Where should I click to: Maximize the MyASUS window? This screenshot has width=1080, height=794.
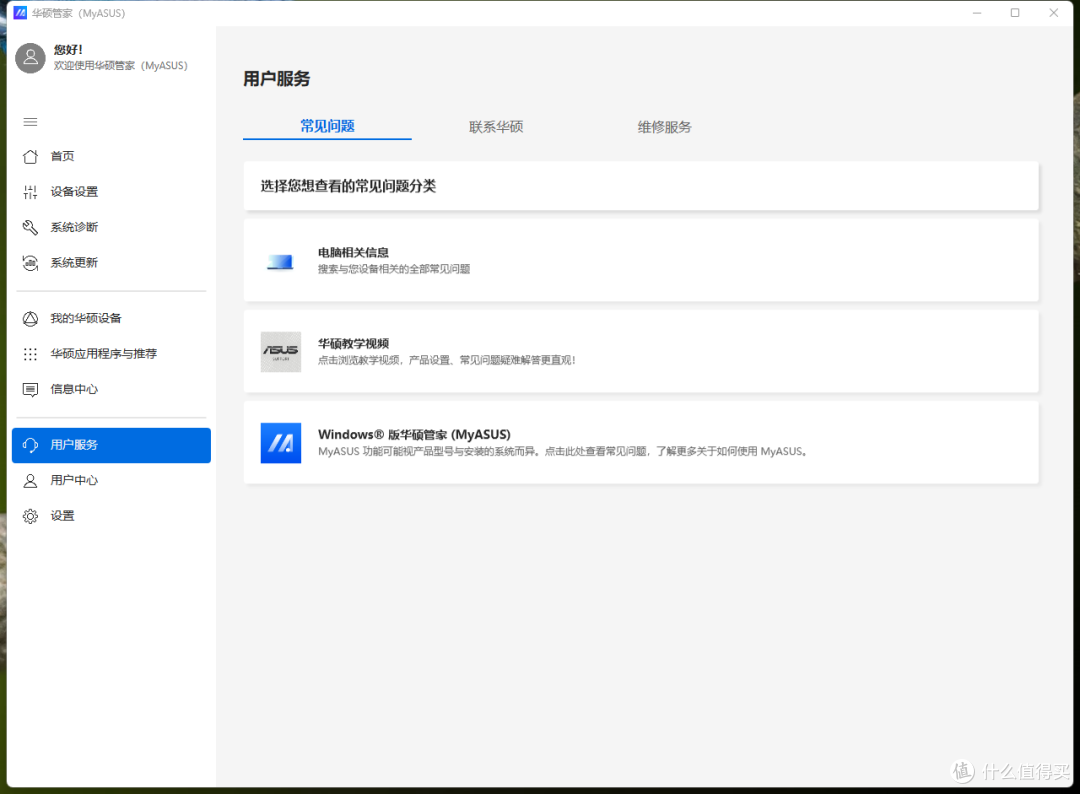(1015, 13)
